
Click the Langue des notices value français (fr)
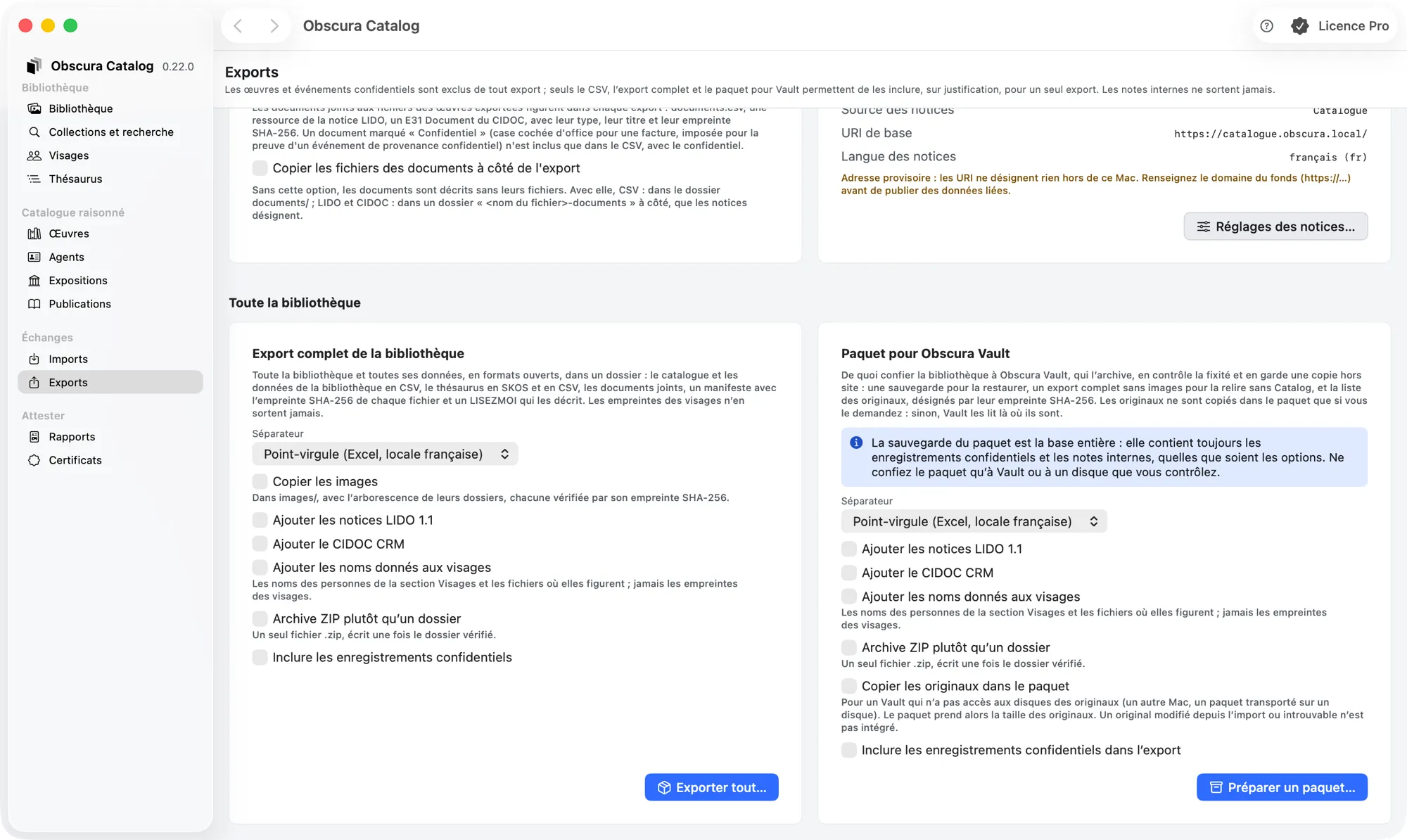point(1328,157)
